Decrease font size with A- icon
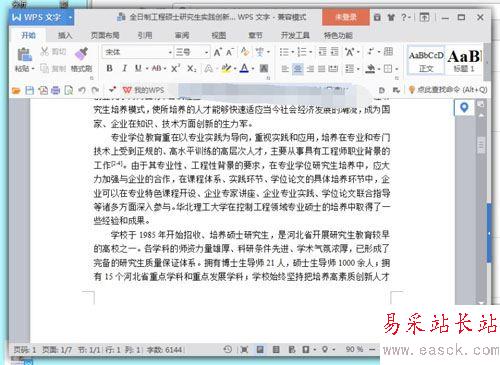The height and width of the screenshot is (365, 500). coord(230,52)
